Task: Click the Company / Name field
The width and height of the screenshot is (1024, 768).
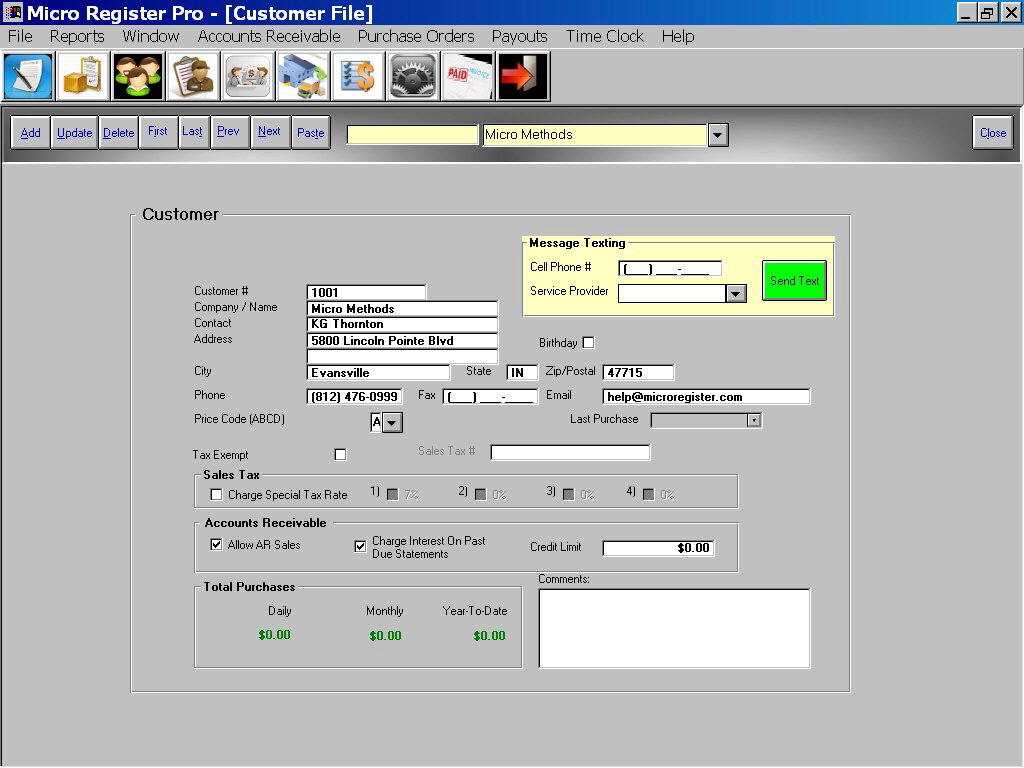Action: pos(402,308)
